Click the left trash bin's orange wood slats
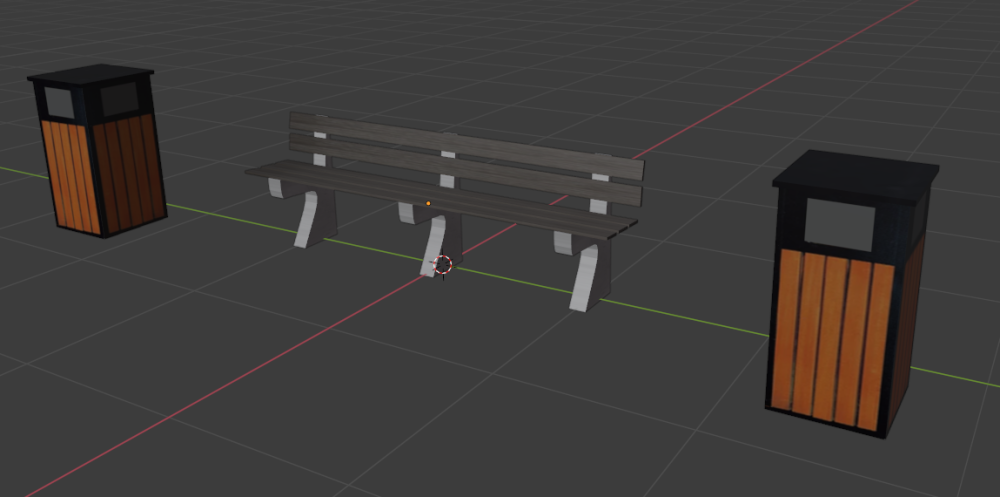 pos(69,175)
